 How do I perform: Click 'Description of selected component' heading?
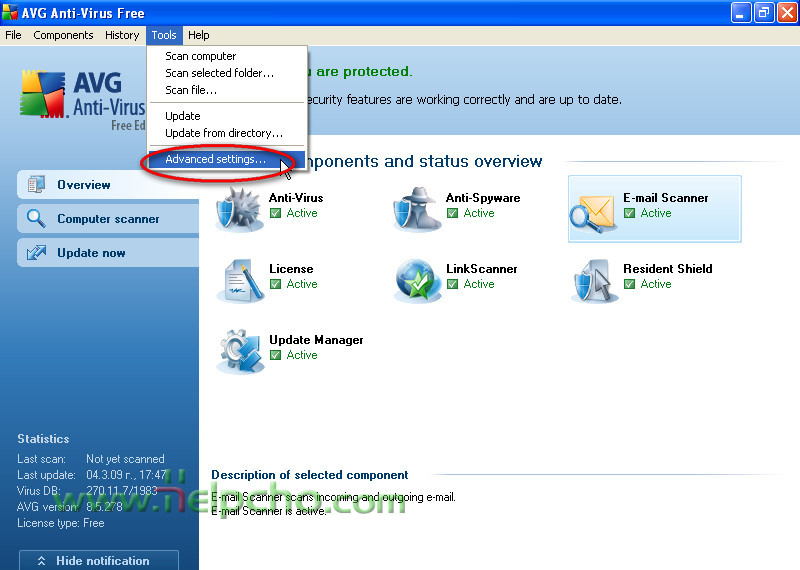click(x=310, y=475)
